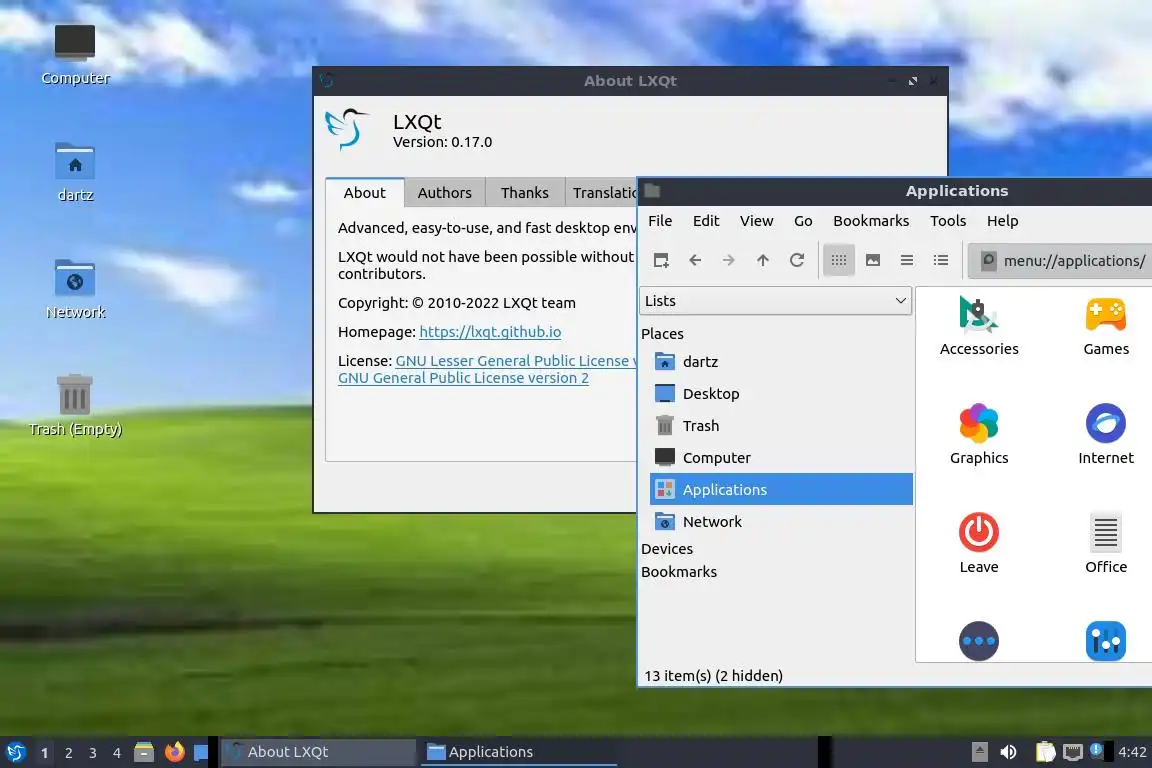1152x768 pixels.
Task: Open the Help menu
Action: 1002,220
